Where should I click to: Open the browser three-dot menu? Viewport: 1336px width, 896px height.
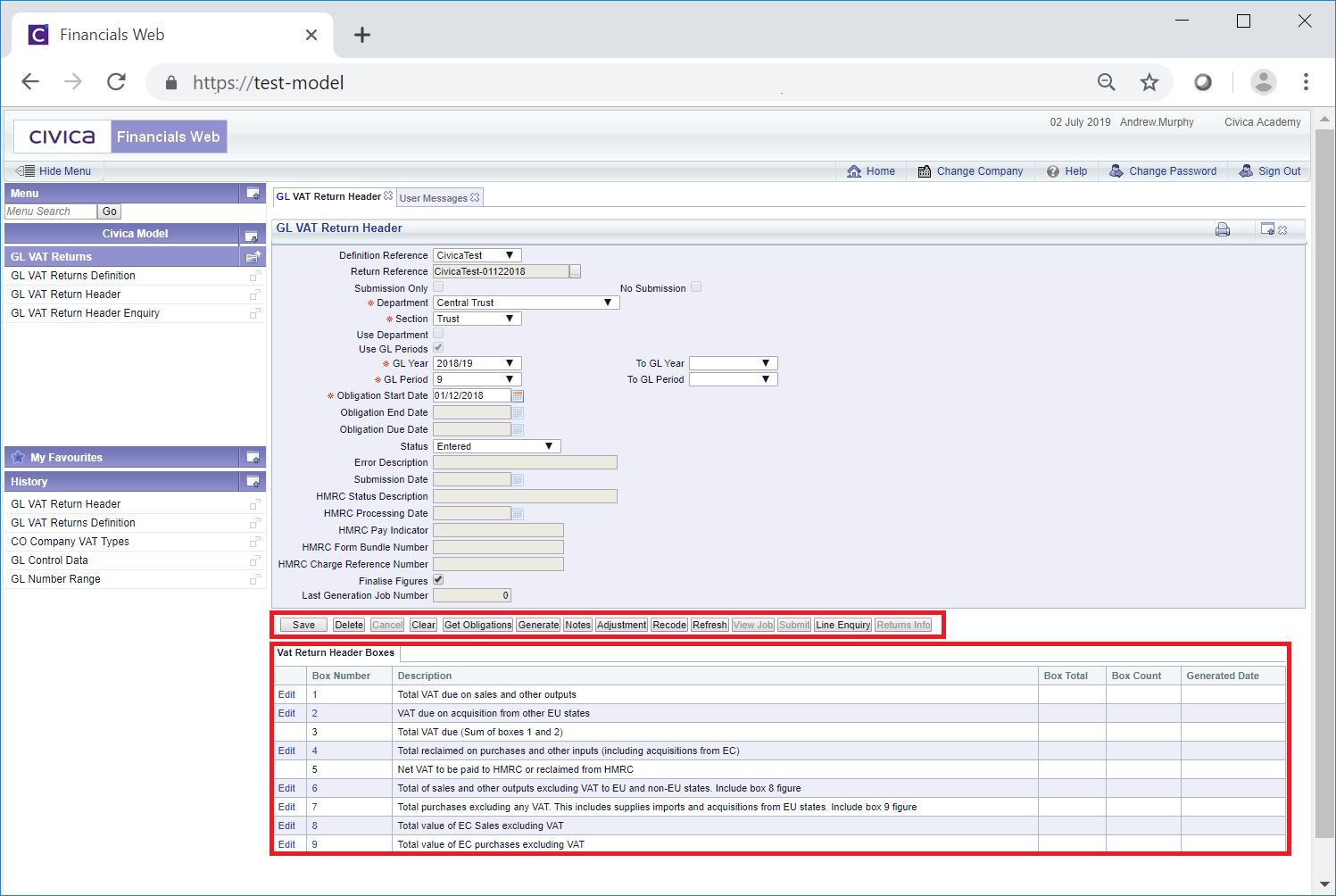tap(1306, 82)
